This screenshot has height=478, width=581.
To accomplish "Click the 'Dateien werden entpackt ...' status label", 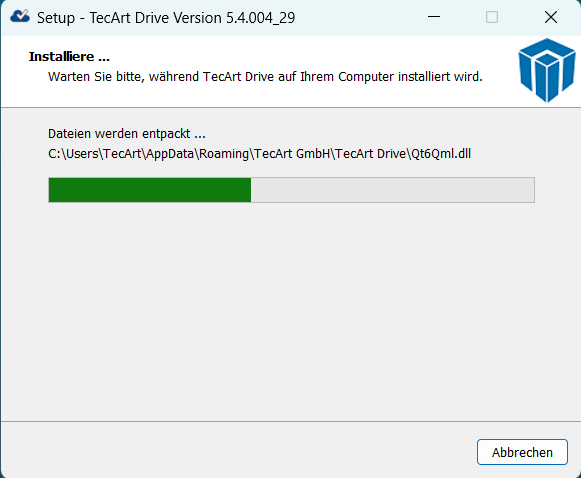I will pos(127,133).
